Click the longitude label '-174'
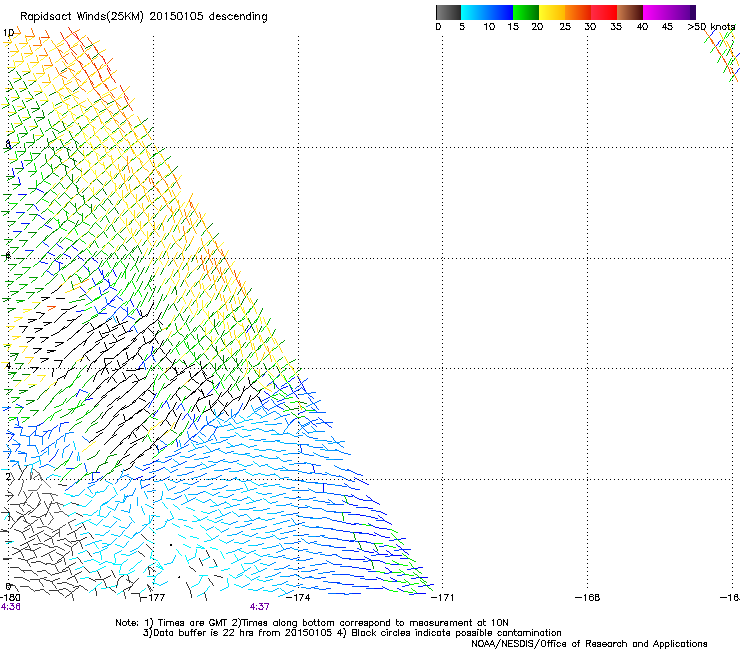Image resolution: width=740 pixels, height=650 pixels. coord(299,598)
